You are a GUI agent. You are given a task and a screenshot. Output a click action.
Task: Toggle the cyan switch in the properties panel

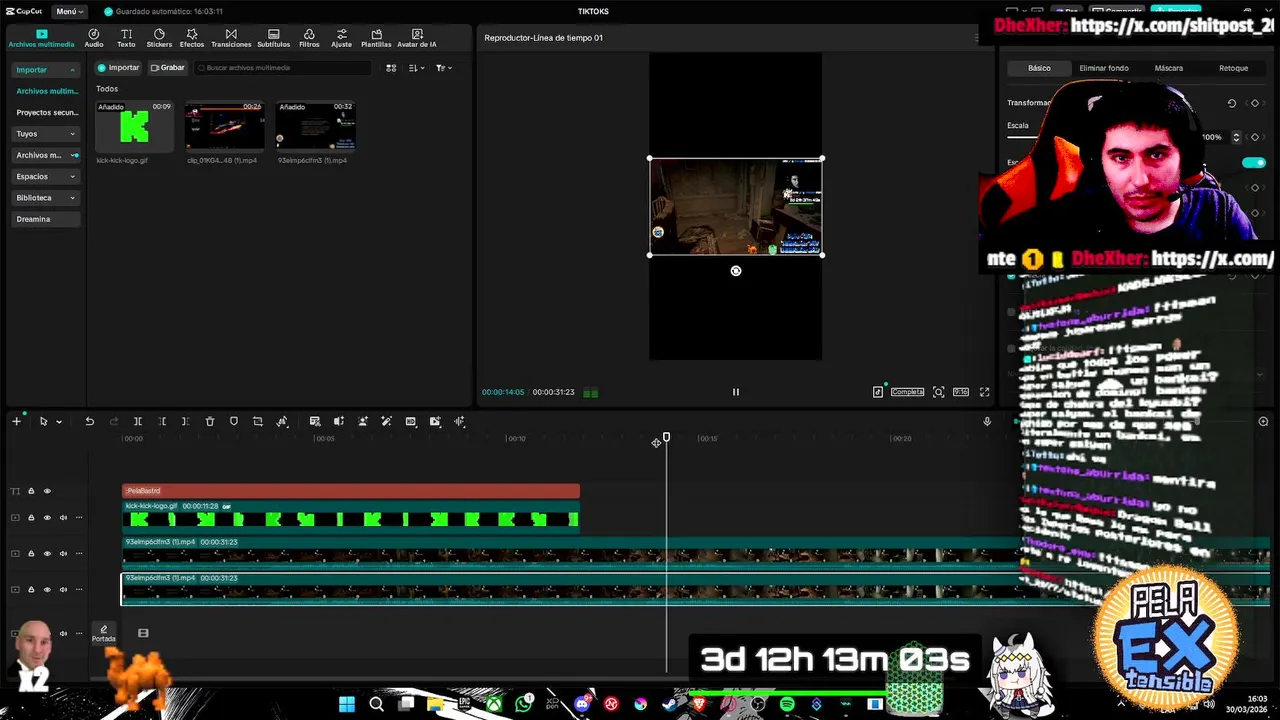tap(1253, 163)
